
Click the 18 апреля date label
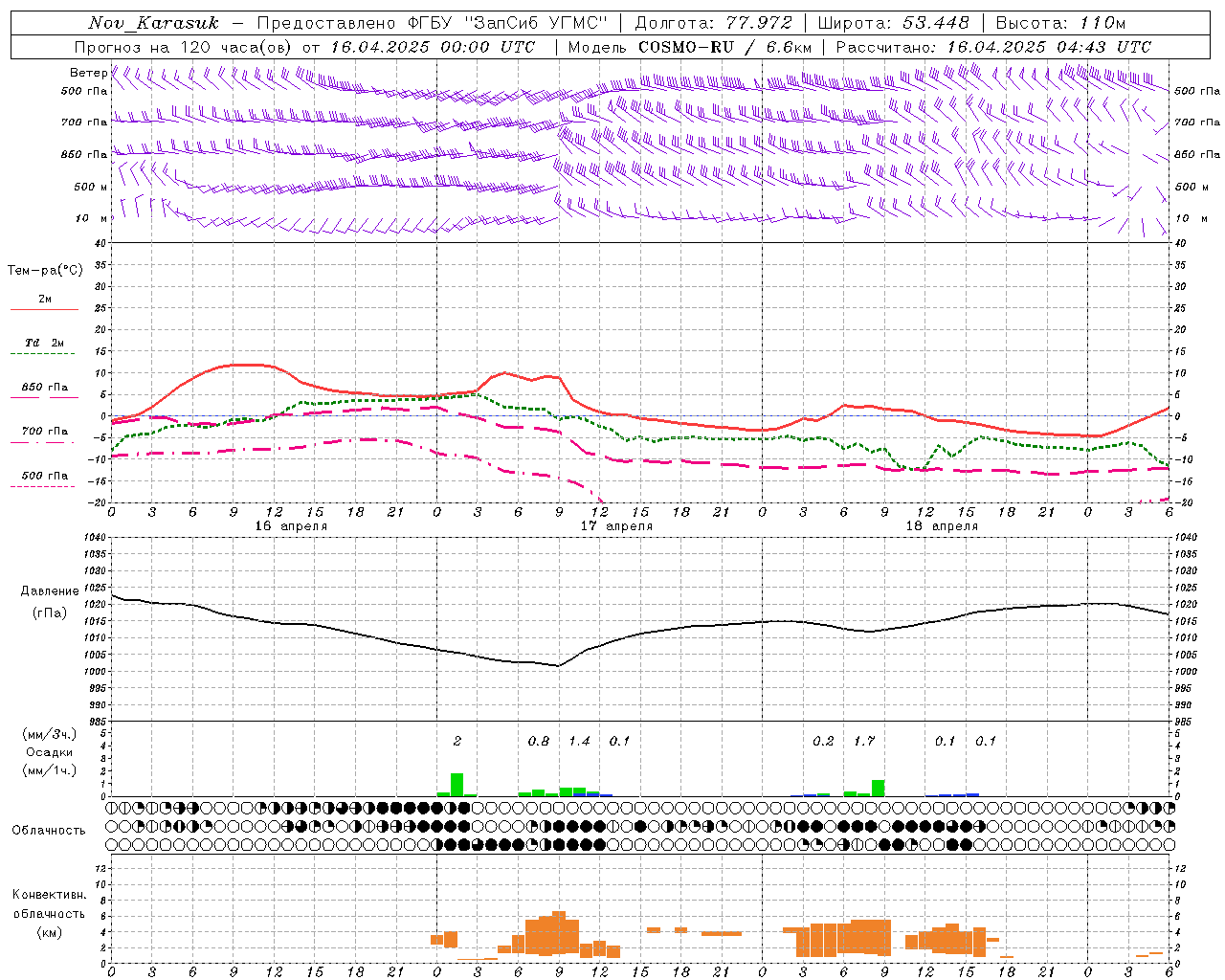942,525
